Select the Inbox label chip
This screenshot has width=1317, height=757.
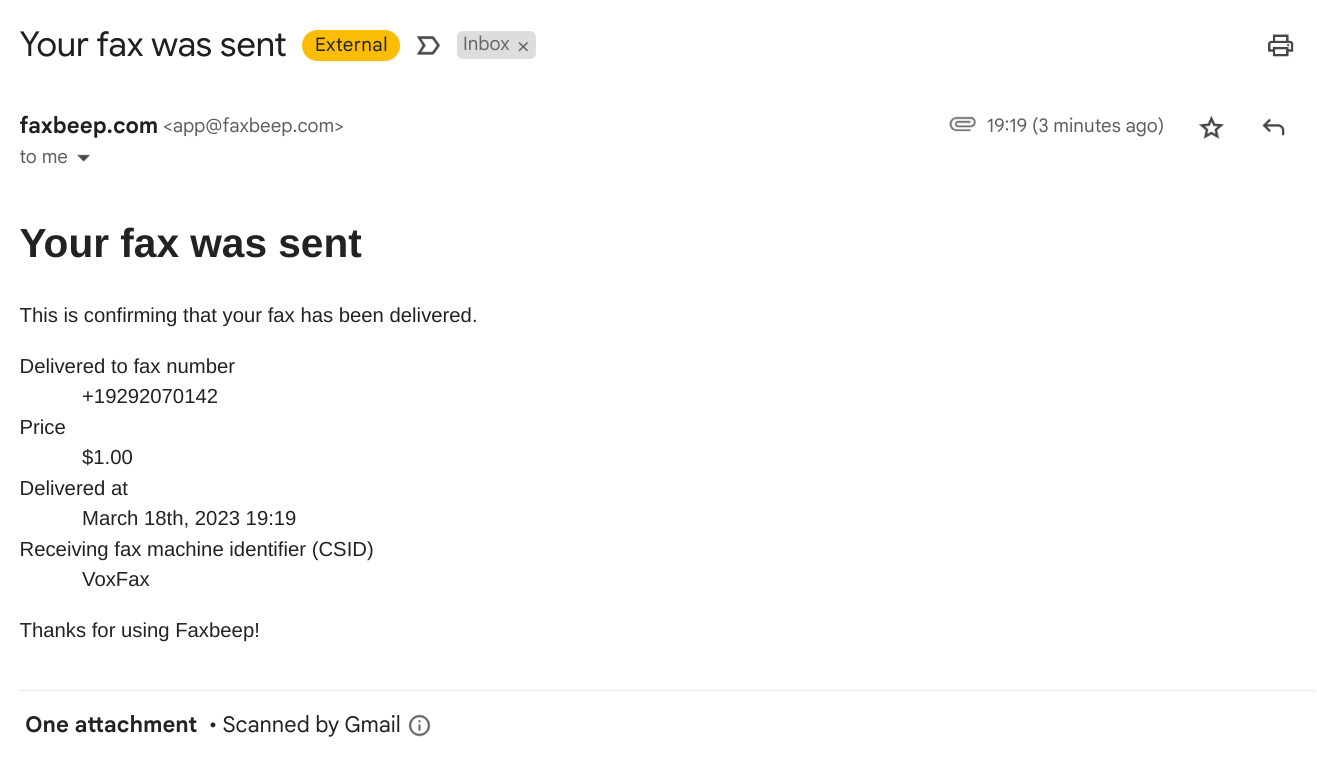pos(486,45)
